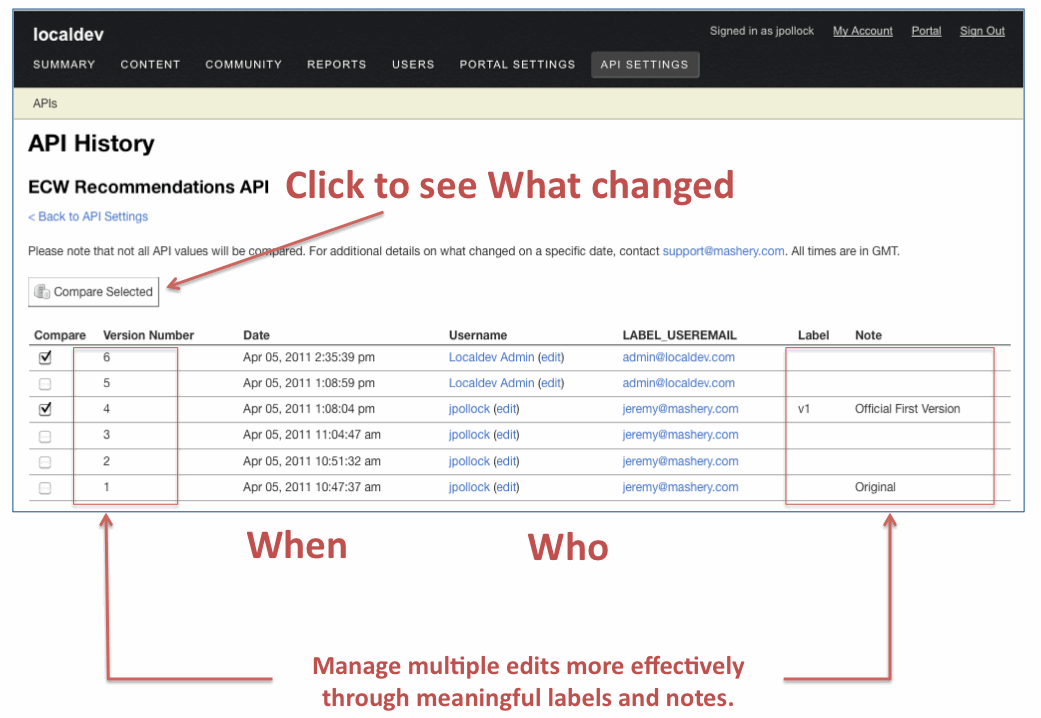Check the compare checkbox for version 5

point(45,384)
